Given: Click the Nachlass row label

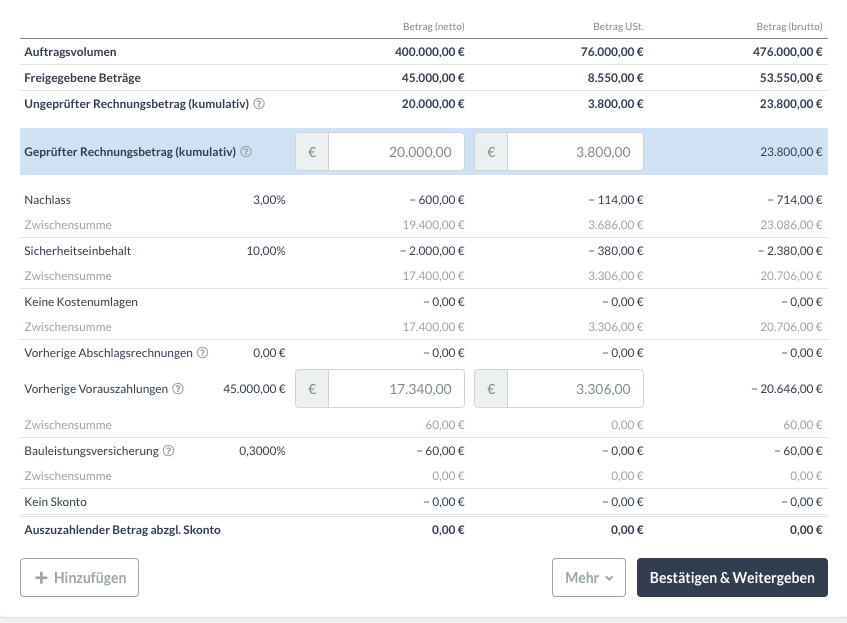Looking at the screenshot, I should pos(47,200).
